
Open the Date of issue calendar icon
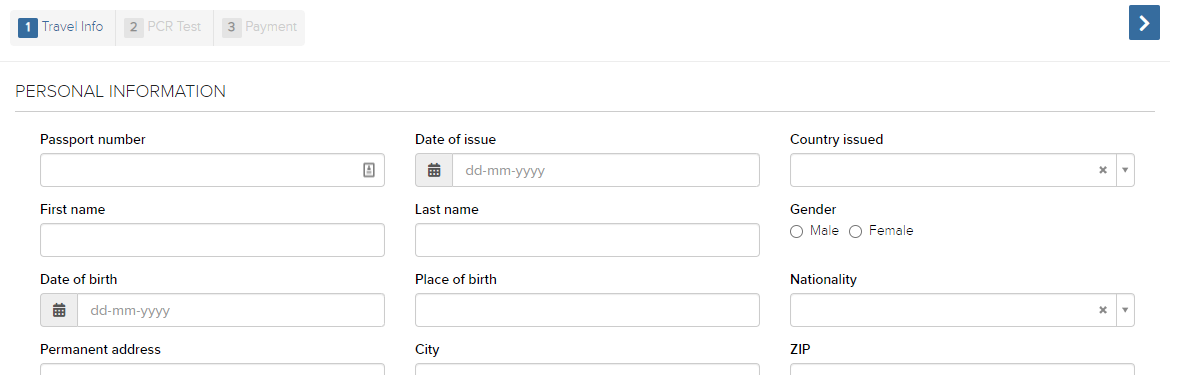coord(434,171)
